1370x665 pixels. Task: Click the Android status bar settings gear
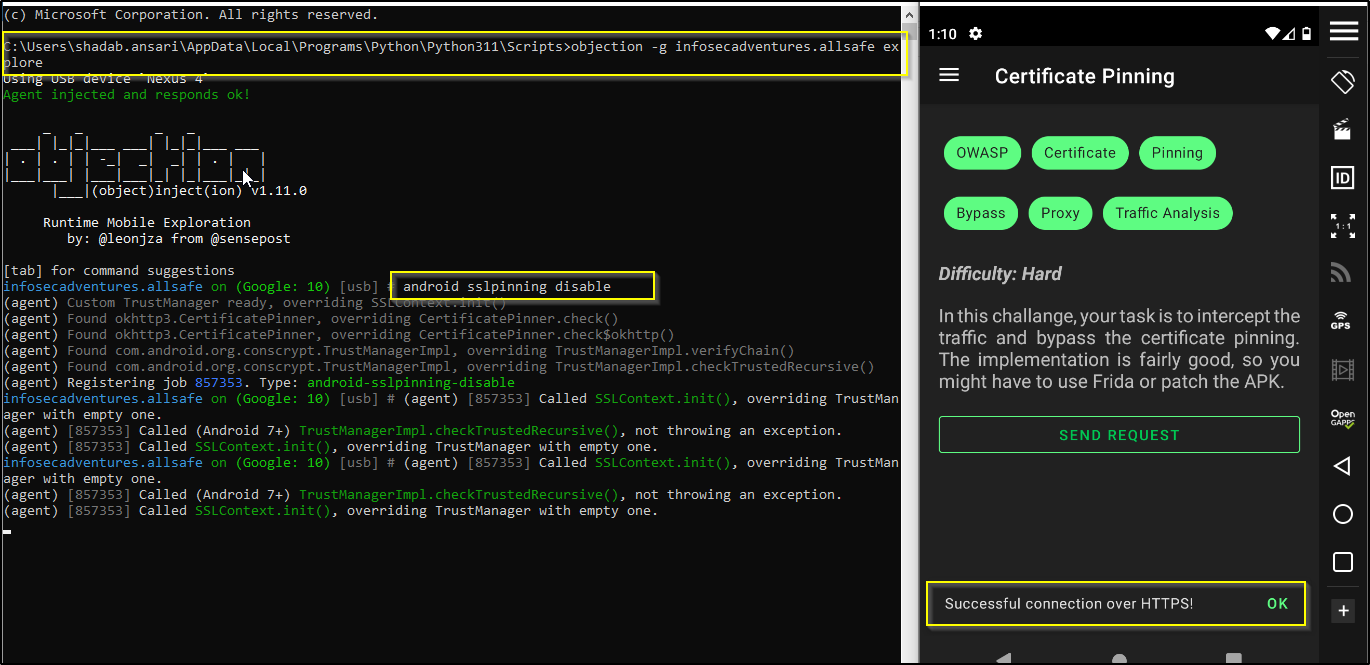click(x=975, y=34)
